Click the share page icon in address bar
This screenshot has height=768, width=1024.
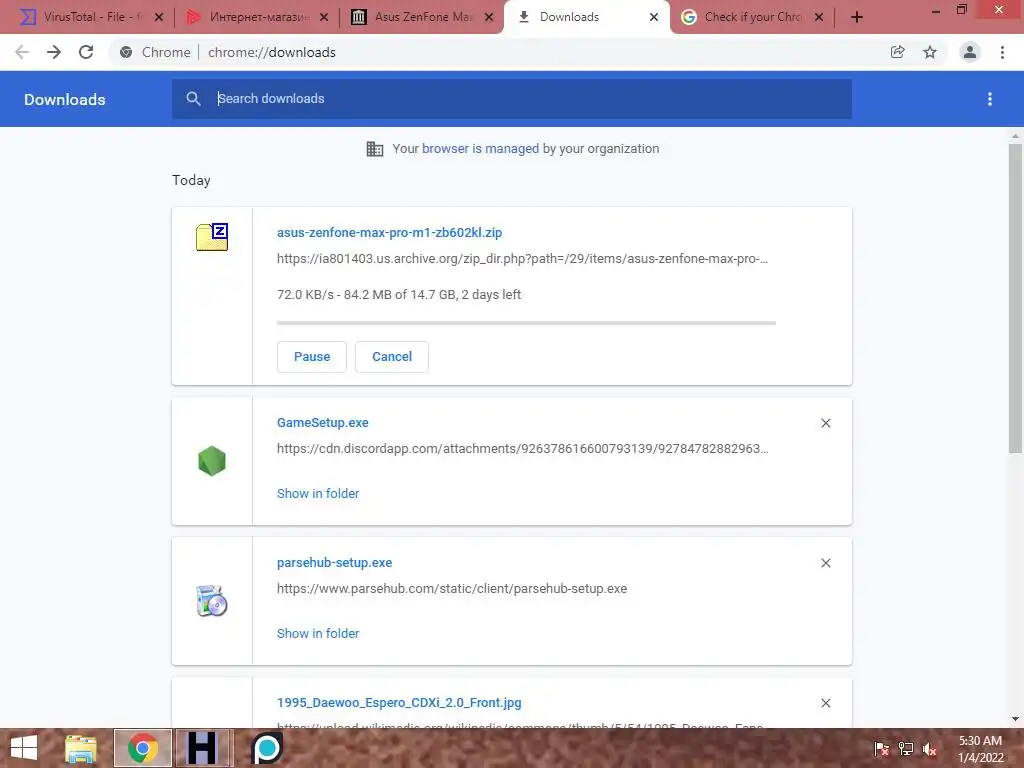[x=898, y=52]
